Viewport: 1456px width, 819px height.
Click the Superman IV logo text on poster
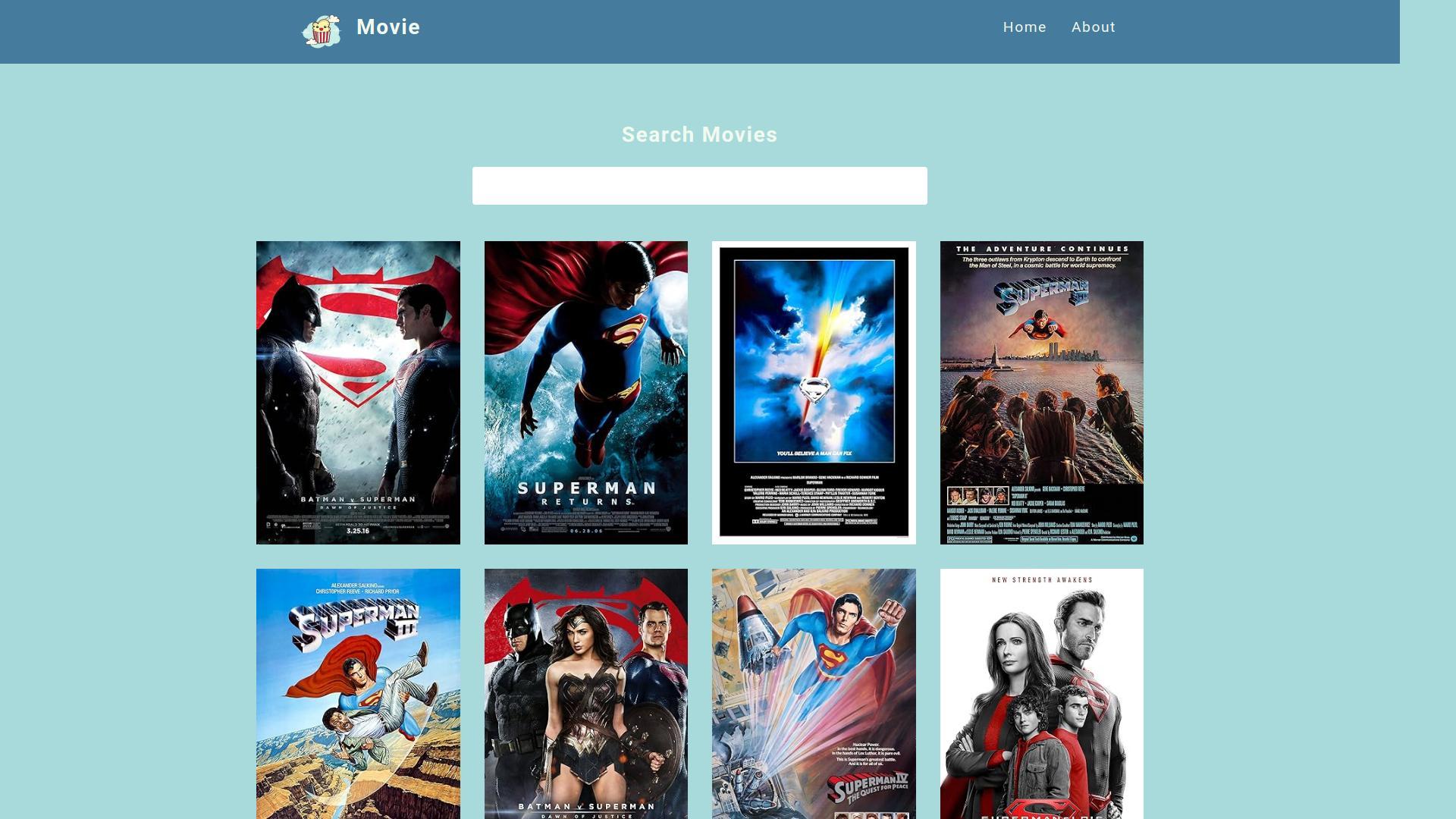pyautogui.click(x=868, y=790)
